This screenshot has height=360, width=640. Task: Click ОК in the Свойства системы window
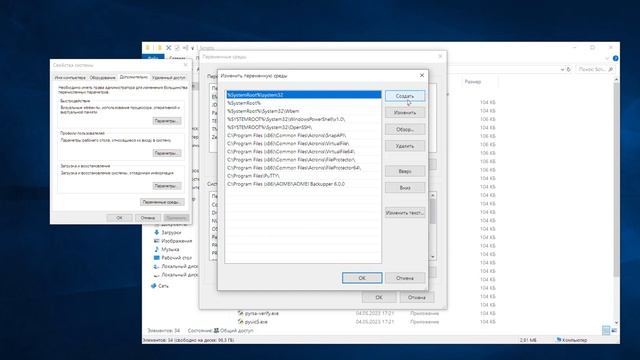pos(119,218)
